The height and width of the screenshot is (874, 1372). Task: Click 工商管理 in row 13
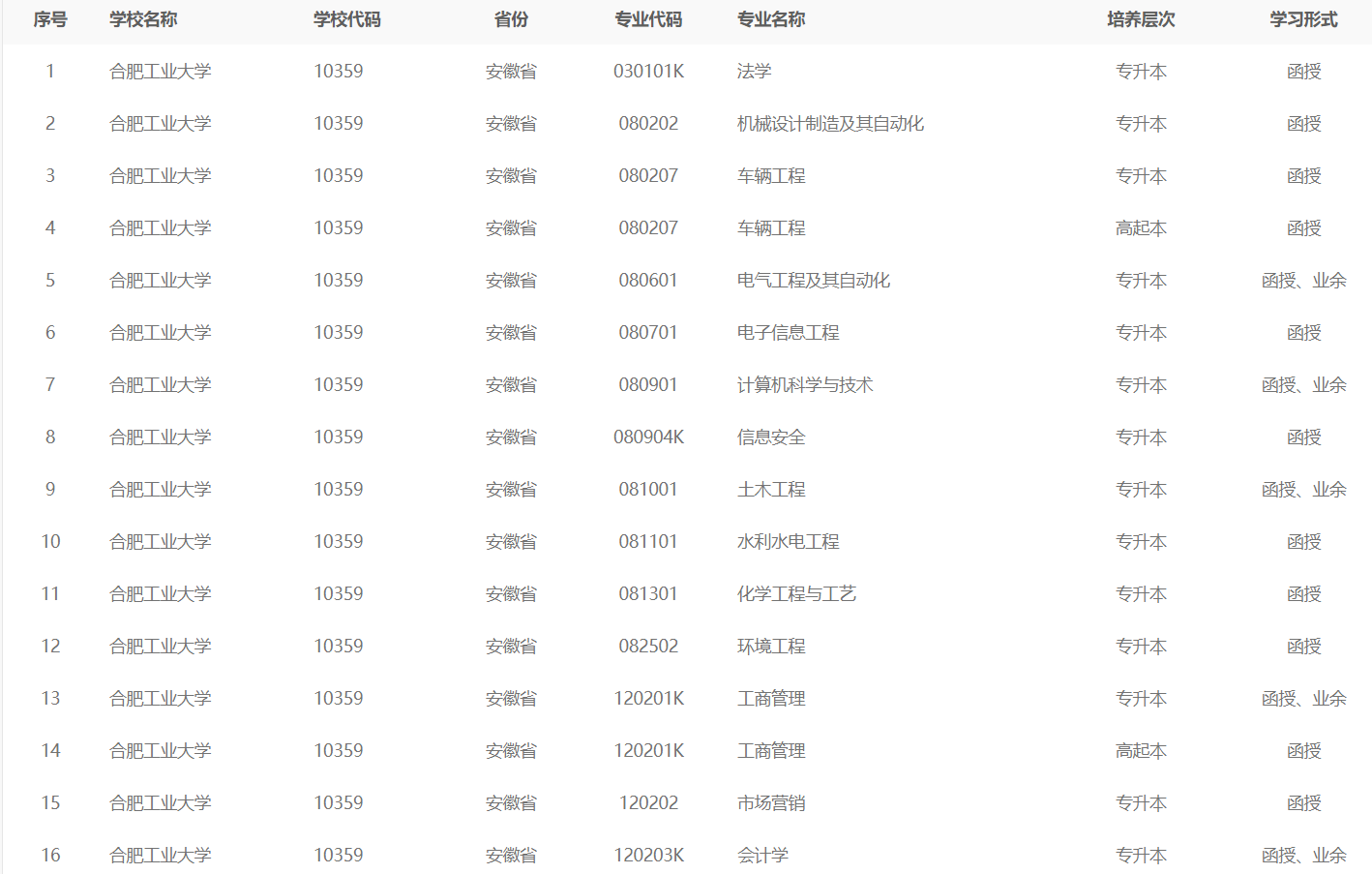coord(771,699)
